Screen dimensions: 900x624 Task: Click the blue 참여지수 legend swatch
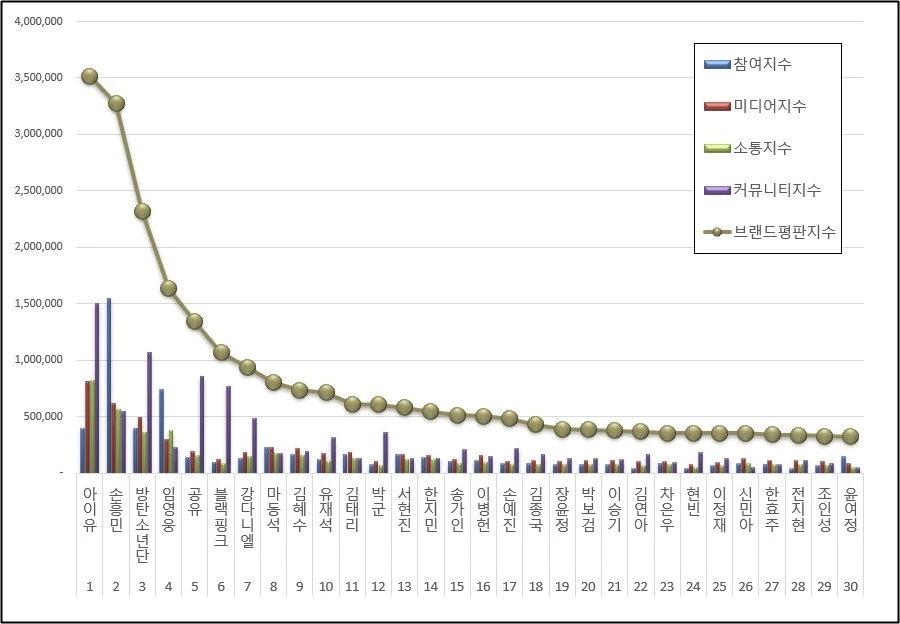tap(716, 64)
